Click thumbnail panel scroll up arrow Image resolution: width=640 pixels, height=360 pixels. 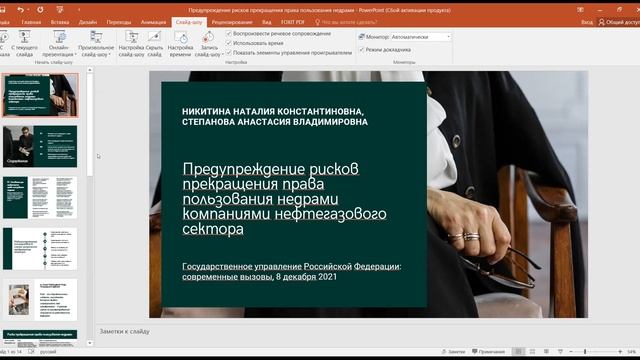pos(90,70)
